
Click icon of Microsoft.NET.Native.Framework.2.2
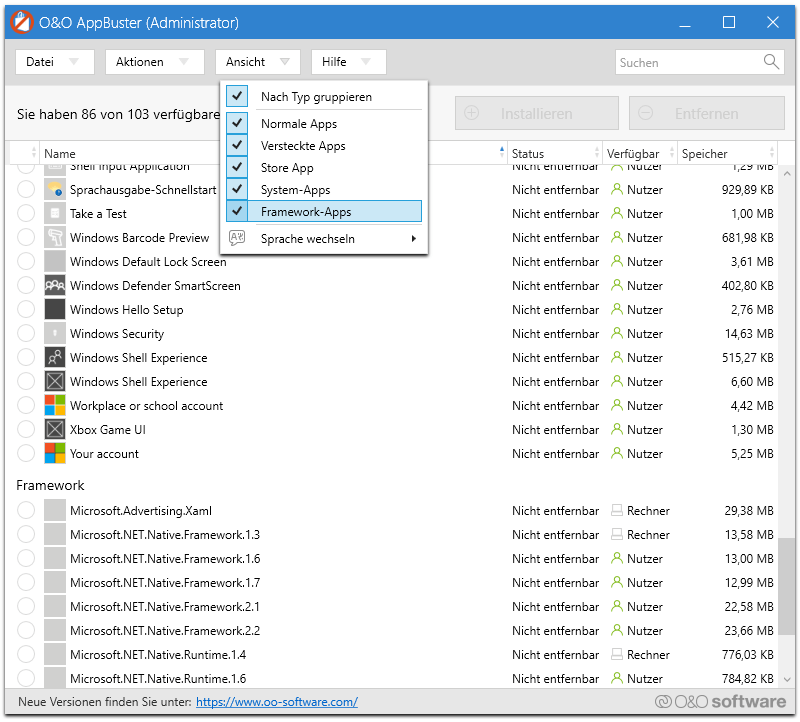coord(55,630)
